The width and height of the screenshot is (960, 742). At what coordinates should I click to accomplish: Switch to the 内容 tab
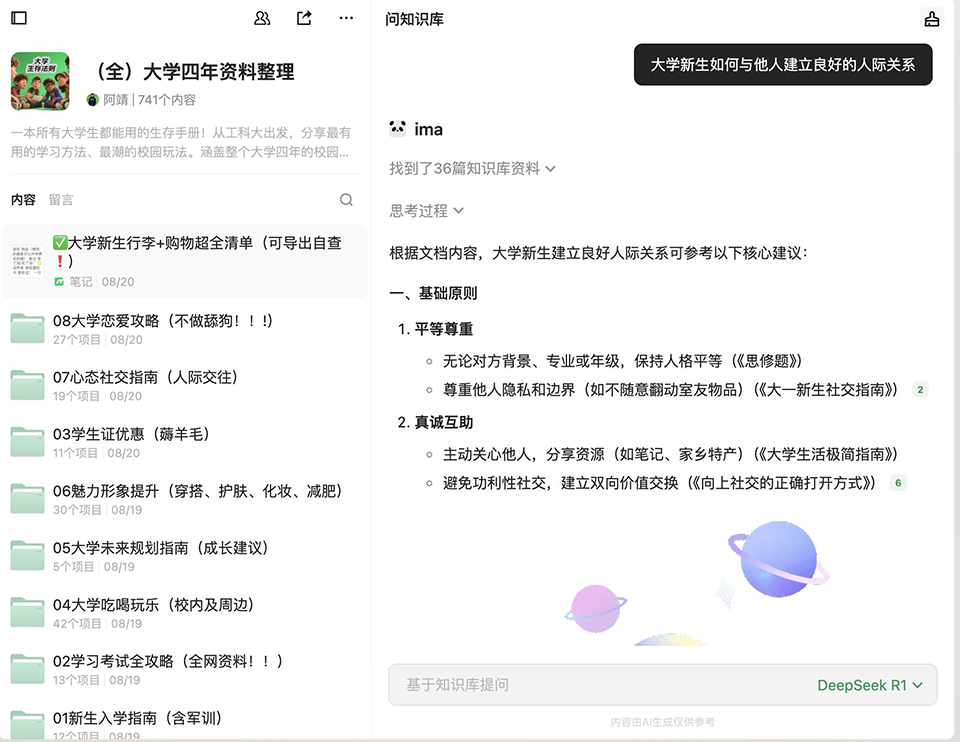[23, 199]
